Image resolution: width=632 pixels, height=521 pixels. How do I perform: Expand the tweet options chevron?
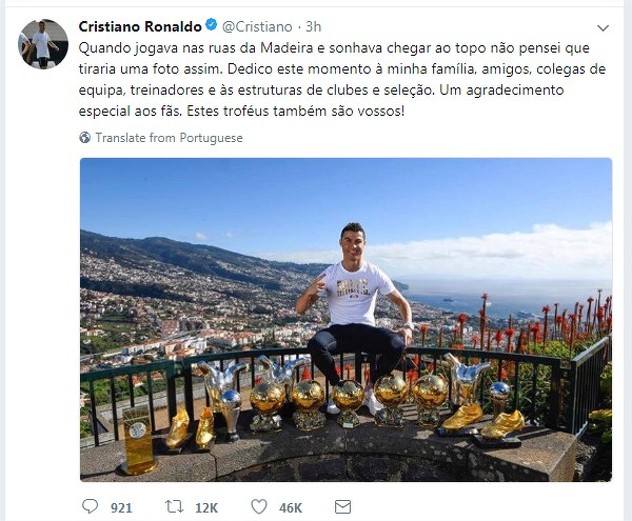coord(602,27)
